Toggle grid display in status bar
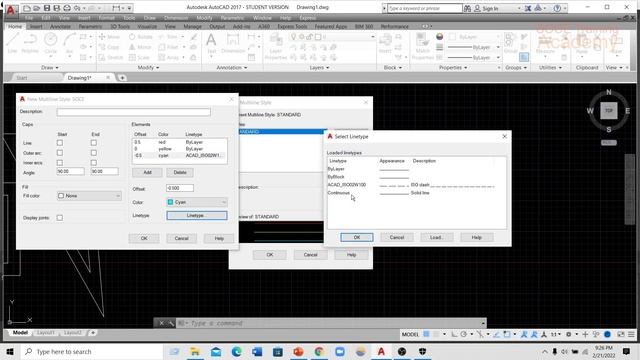Viewport: 640px width, 360px height. [x=426, y=334]
